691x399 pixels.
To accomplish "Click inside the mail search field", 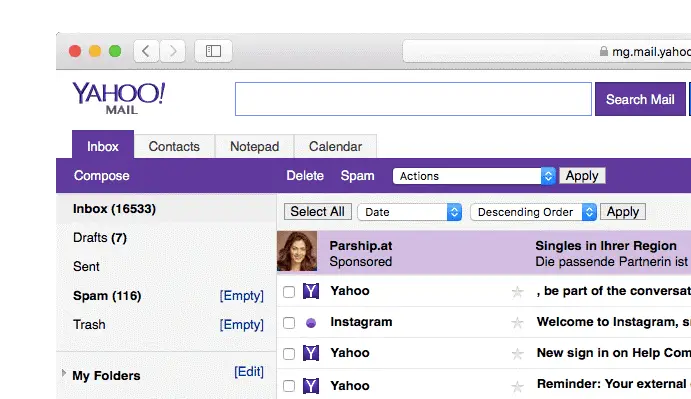I will click(413, 99).
